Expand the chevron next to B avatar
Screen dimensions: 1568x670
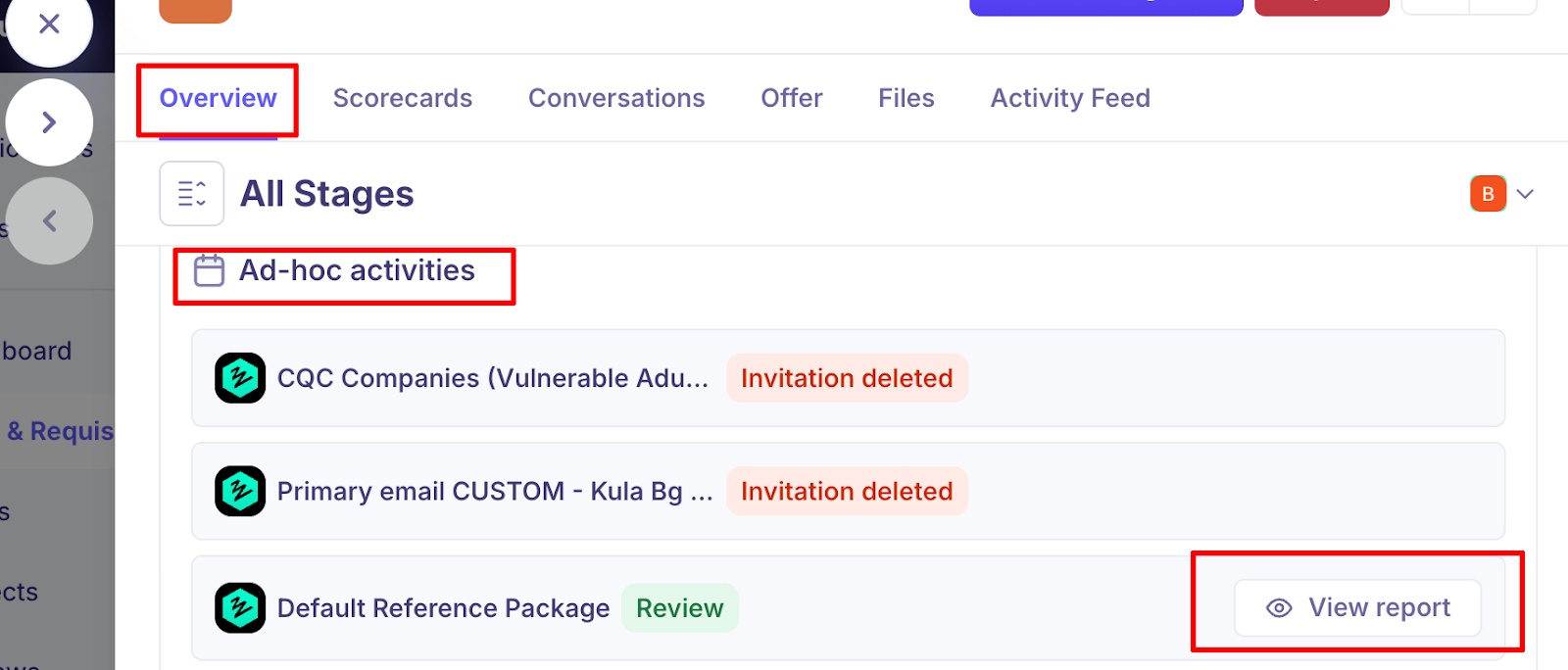(x=1525, y=194)
